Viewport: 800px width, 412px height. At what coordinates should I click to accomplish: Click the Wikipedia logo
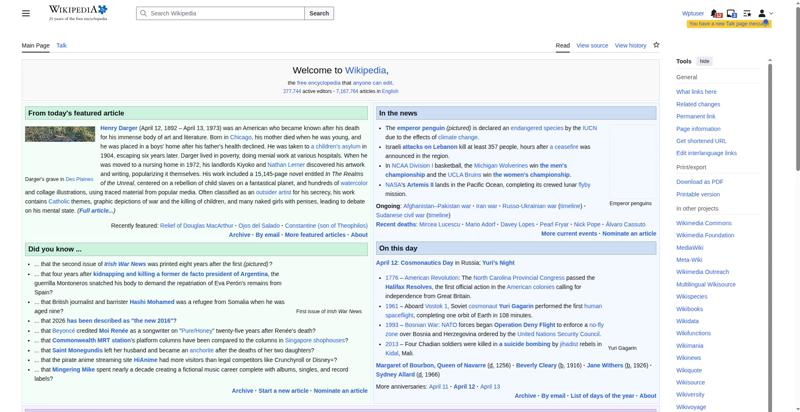pos(78,13)
